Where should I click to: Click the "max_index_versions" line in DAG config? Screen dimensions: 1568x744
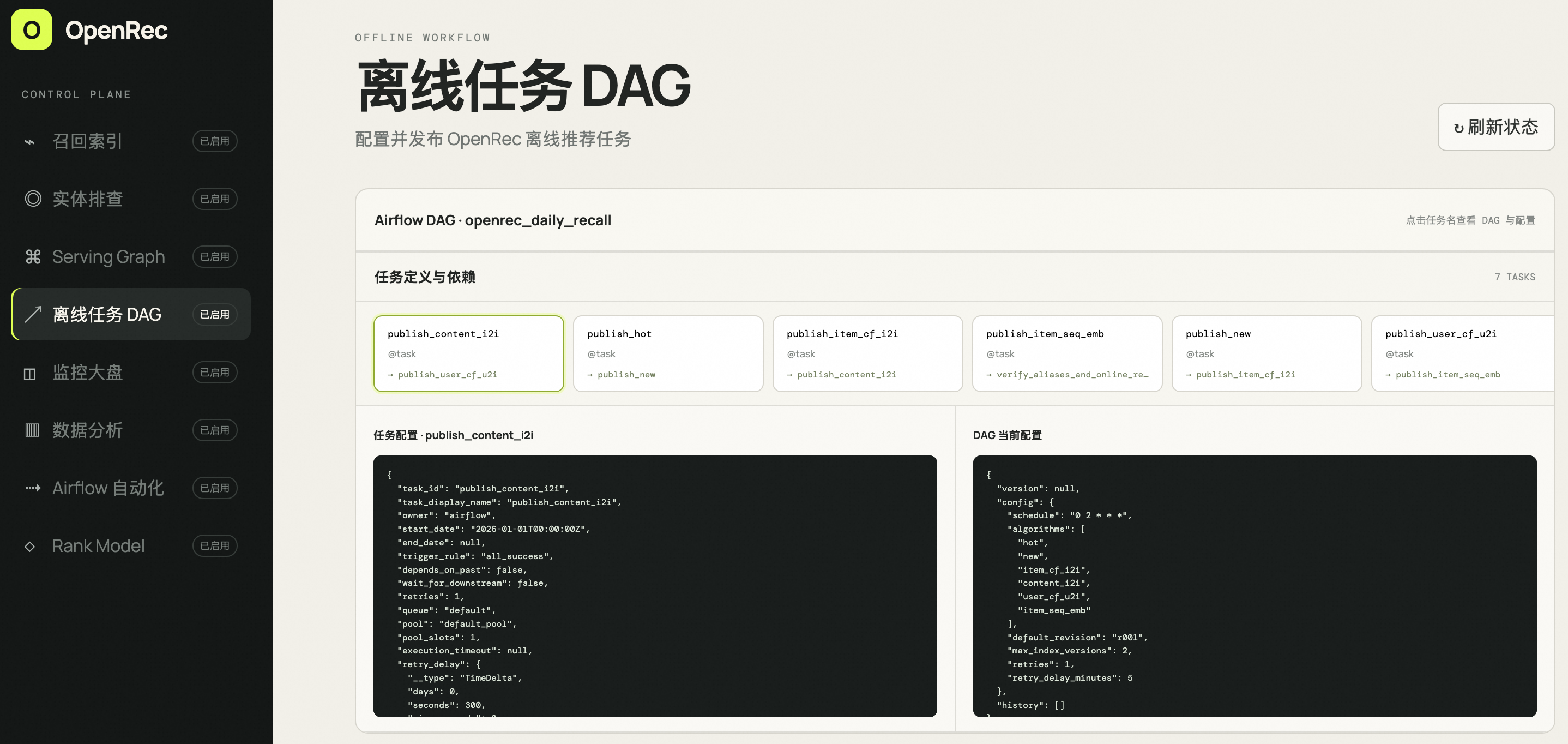pos(1069,651)
